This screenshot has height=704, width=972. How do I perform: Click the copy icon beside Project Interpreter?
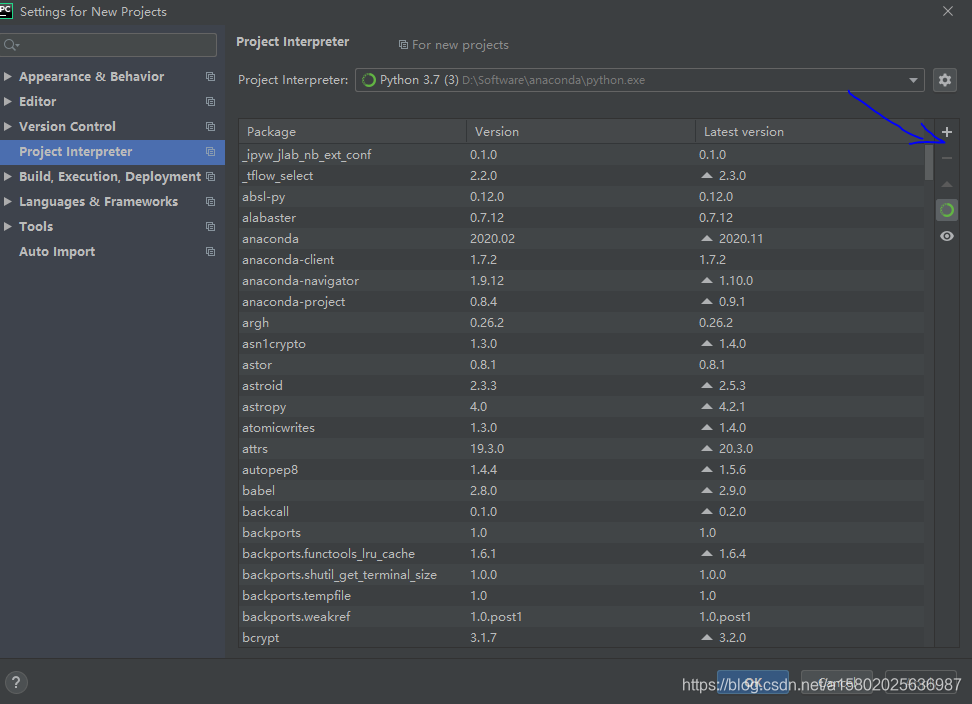[210, 151]
